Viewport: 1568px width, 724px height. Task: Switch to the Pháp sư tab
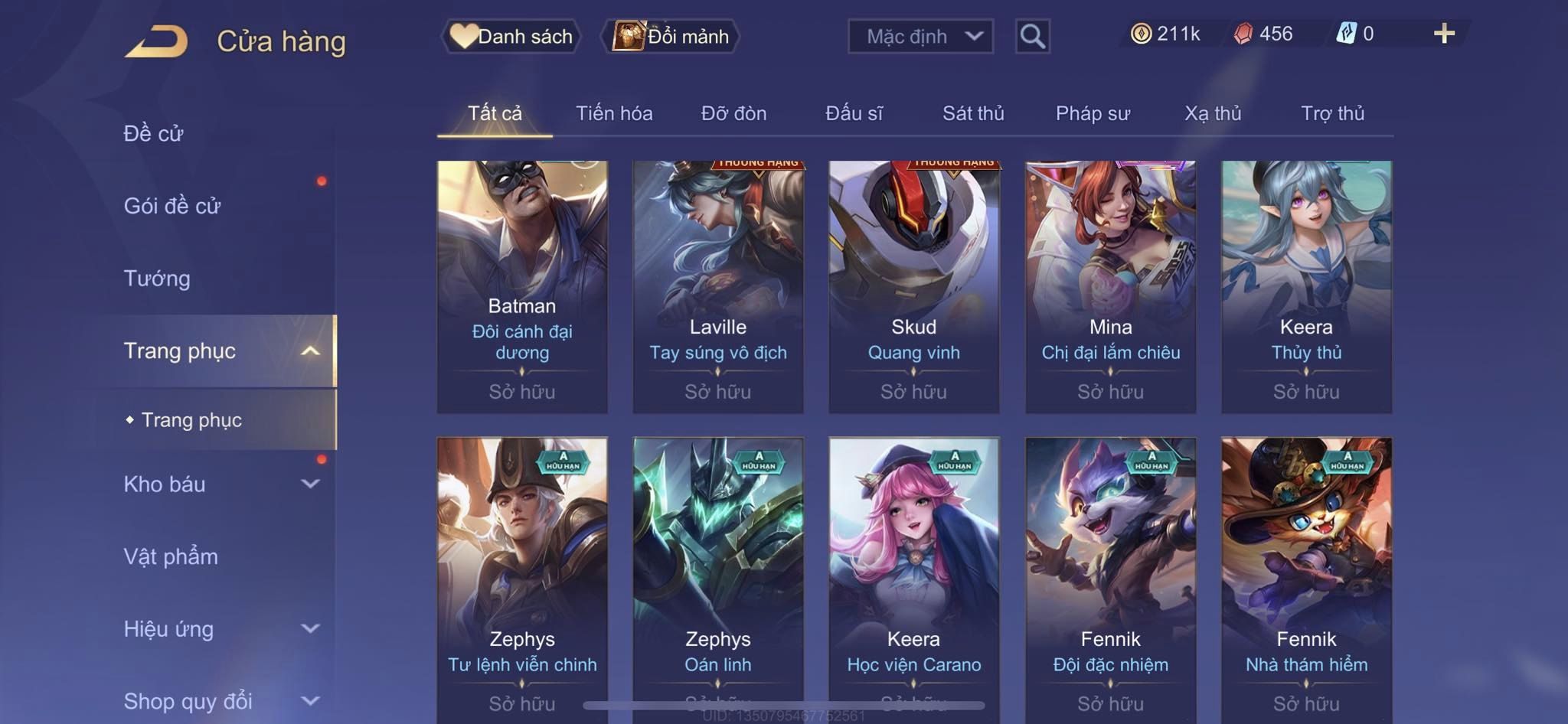1093,113
